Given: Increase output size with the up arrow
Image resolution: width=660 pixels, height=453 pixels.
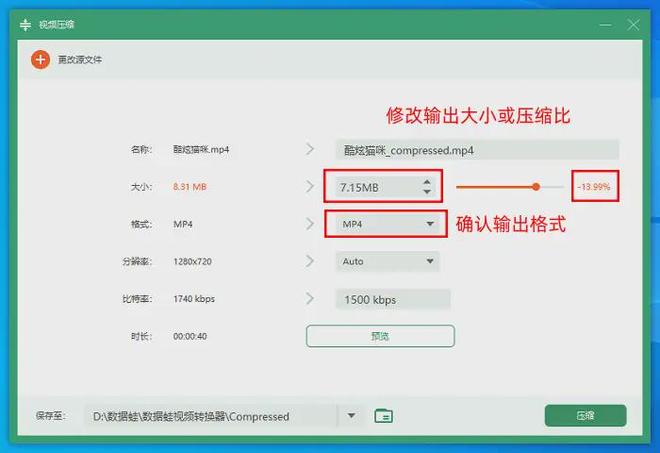Looking at the screenshot, I should coord(427,182).
